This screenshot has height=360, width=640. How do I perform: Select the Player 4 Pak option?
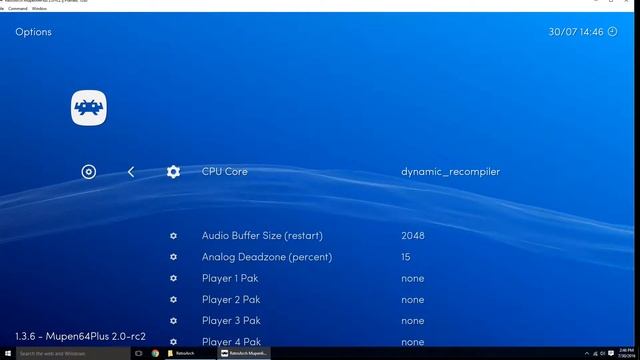click(x=231, y=342)
